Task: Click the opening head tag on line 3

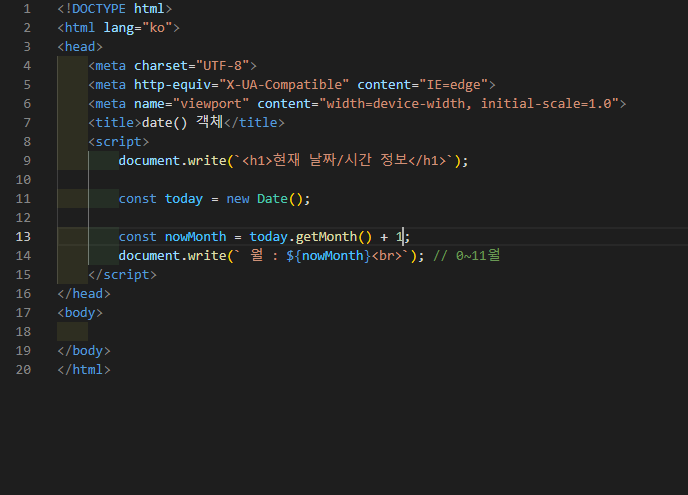Action: pyautogui.click(x=80, y=47)
